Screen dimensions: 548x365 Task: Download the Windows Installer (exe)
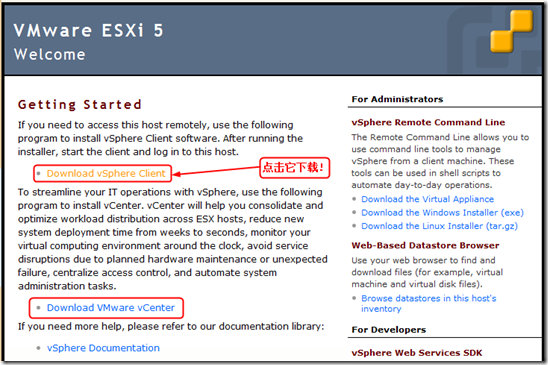point(442,213)
